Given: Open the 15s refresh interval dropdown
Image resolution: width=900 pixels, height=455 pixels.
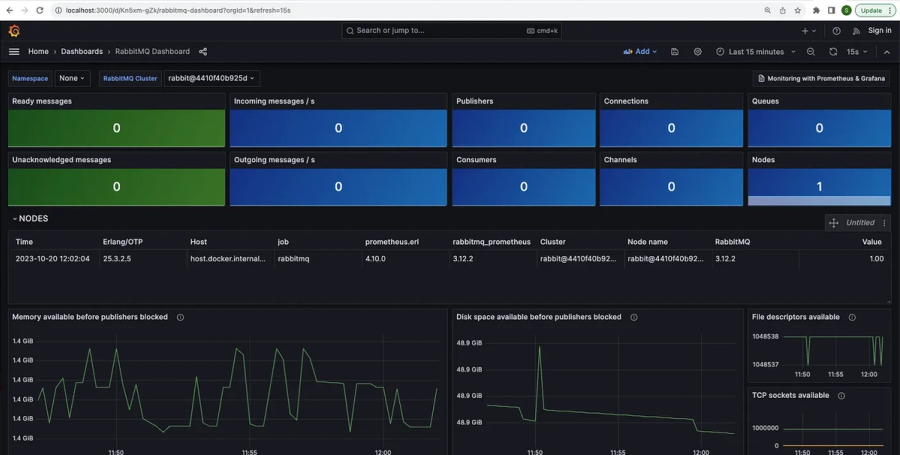Looking at the screenshot, I should click(857, 52).
